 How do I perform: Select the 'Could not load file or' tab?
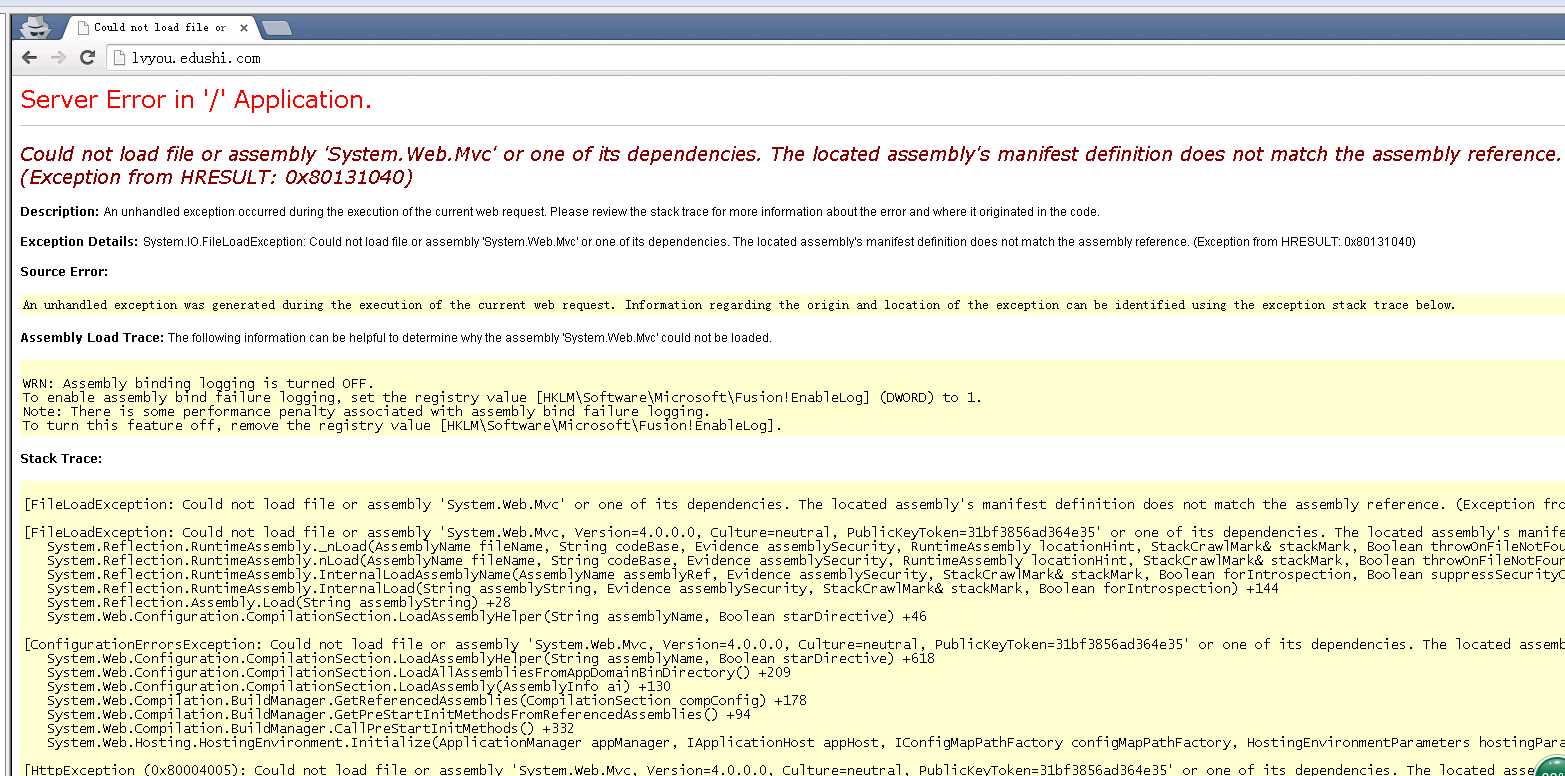pyautogui.click(x=160, y=28)
